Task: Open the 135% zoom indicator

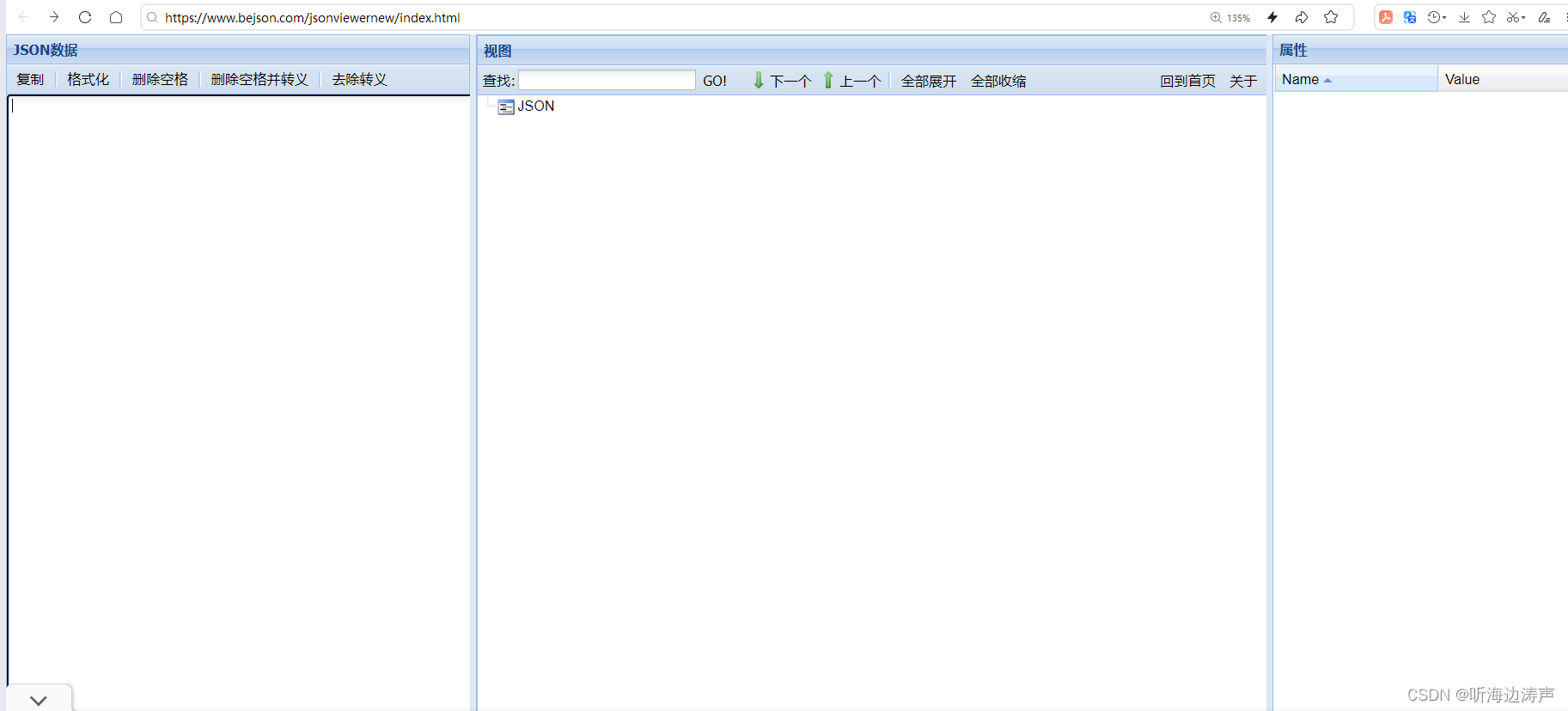Action: pyautogui.click(x=1230, y=17)
